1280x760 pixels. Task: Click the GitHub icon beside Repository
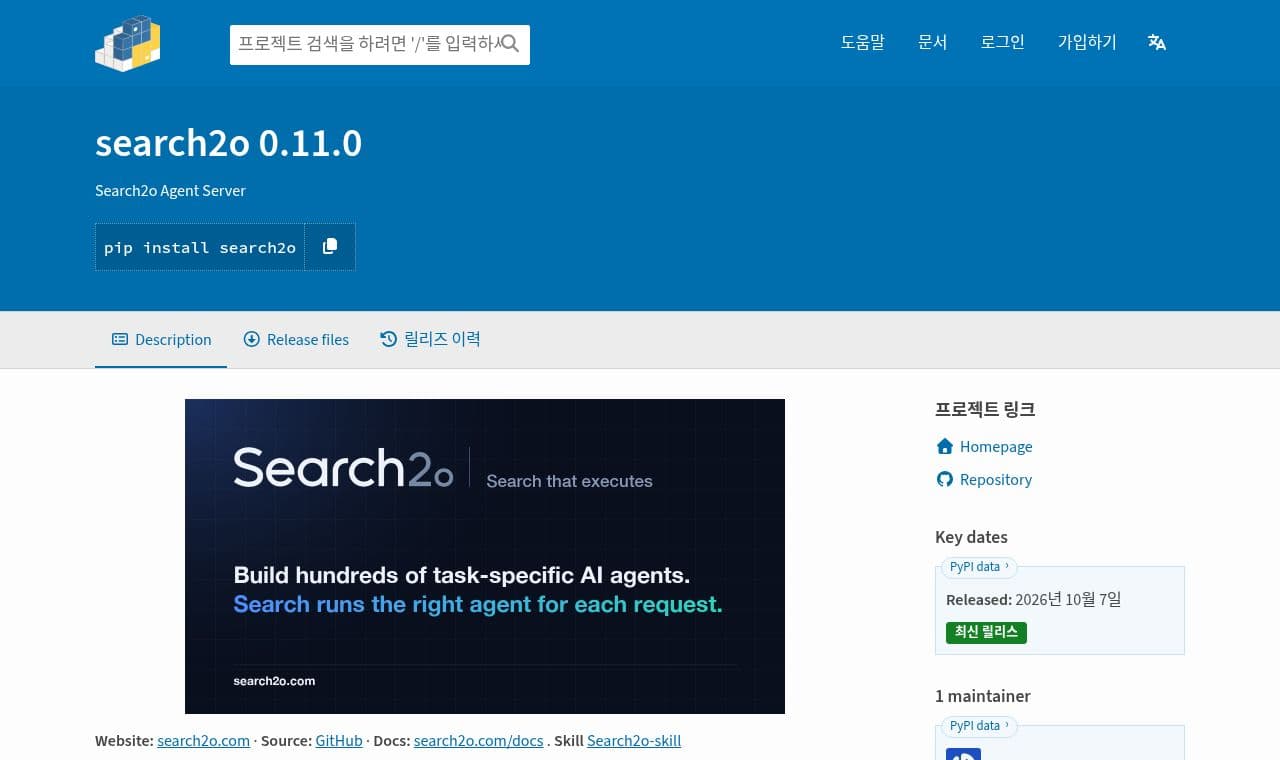(945, 480)
